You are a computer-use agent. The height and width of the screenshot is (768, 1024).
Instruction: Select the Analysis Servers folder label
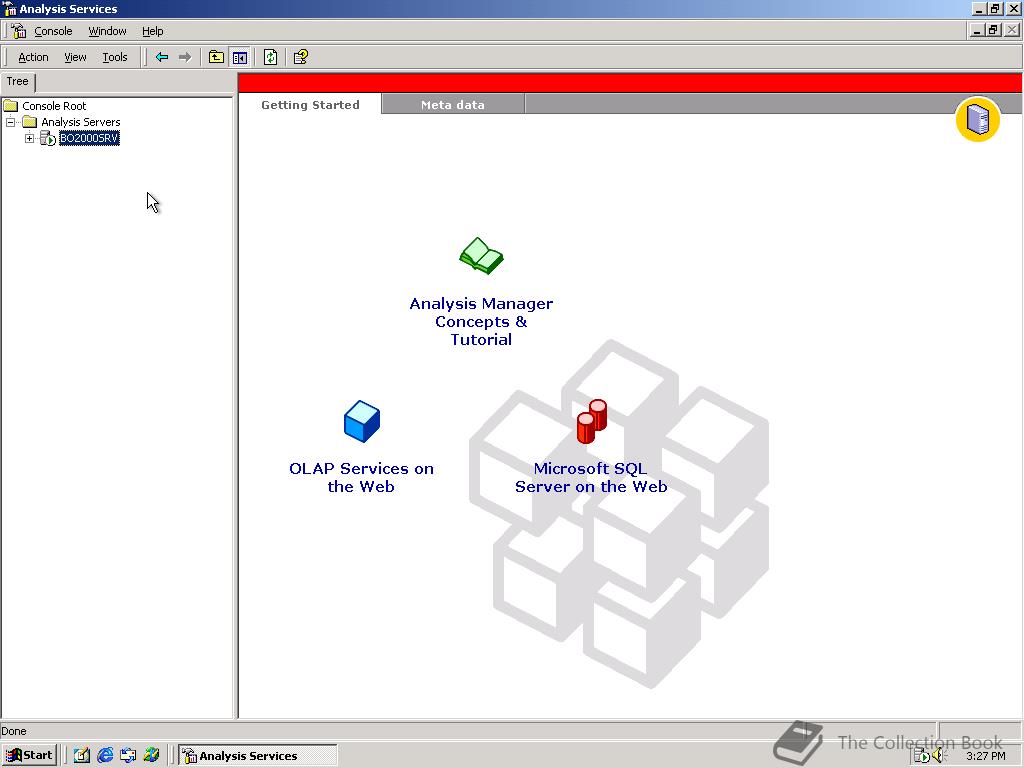[x=81, y=122]
